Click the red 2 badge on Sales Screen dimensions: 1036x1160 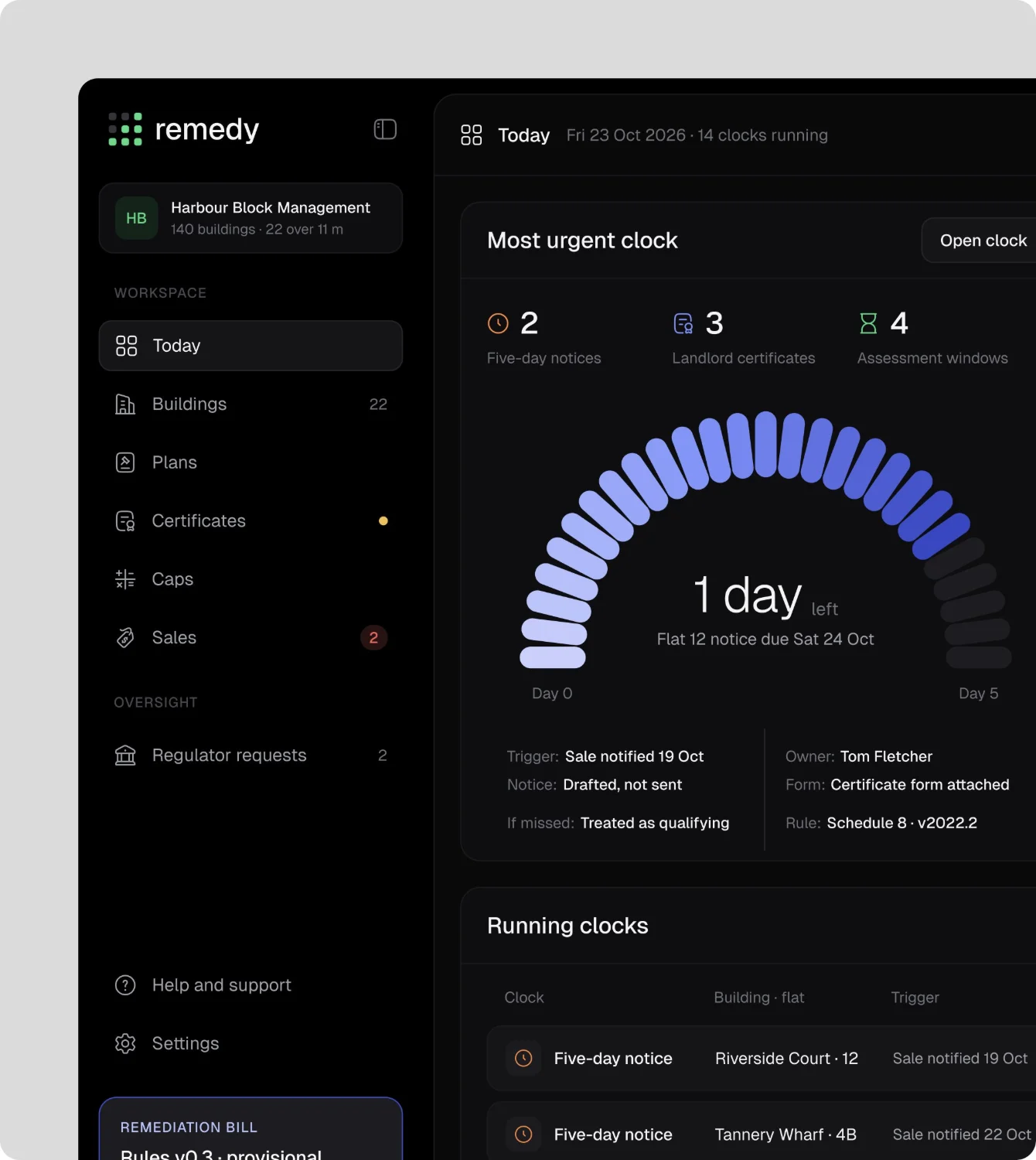[x=373, y=638]
